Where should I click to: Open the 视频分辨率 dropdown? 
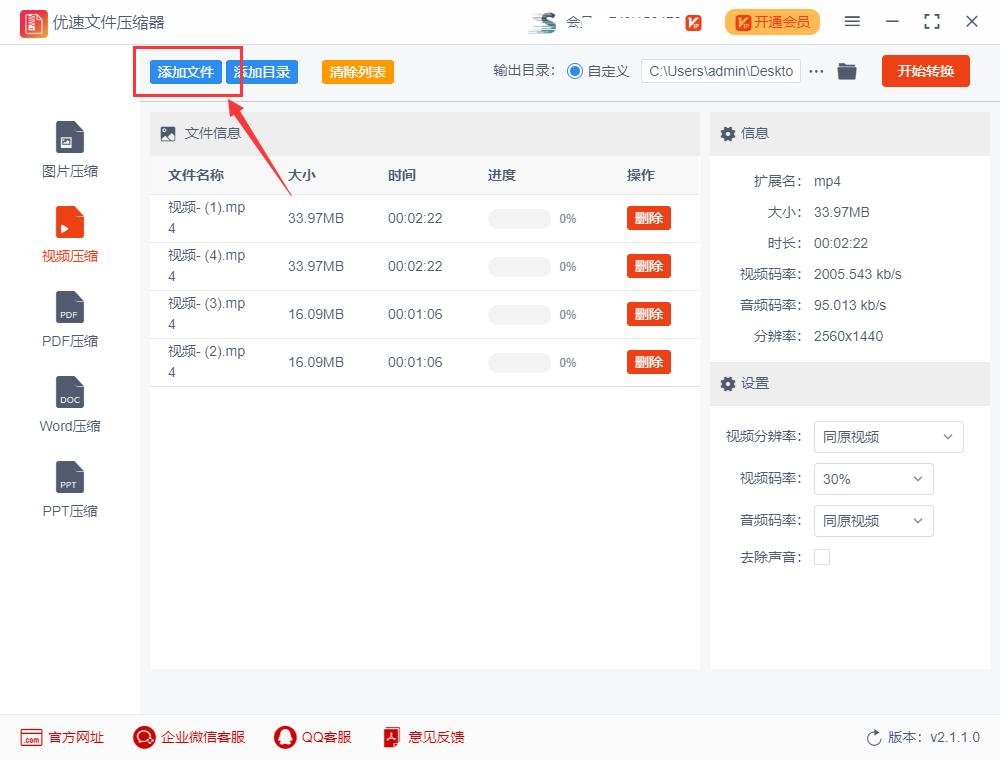(x=888, y=437)
